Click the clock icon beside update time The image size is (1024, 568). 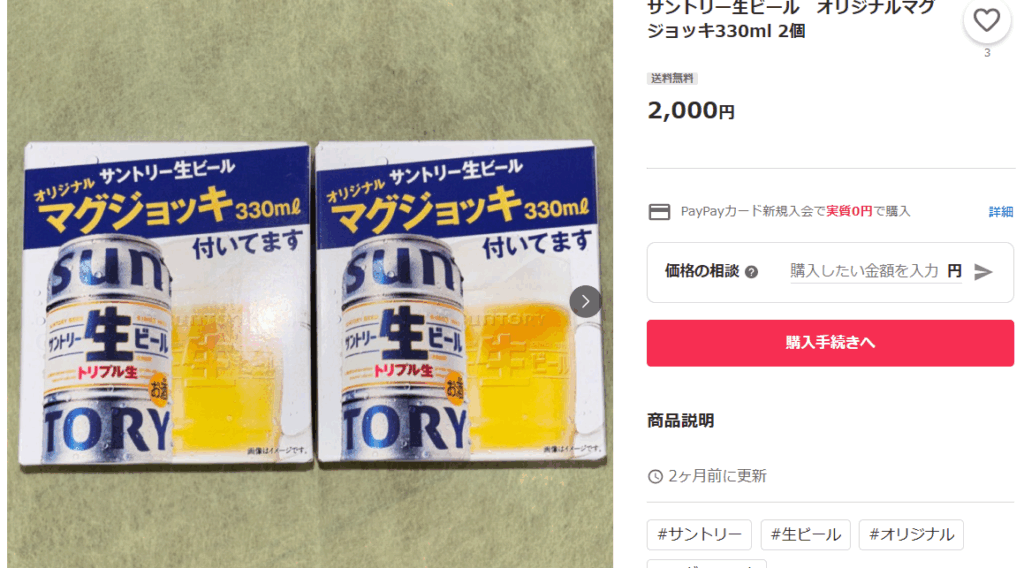pyautogui.click(x=655, y=477)
